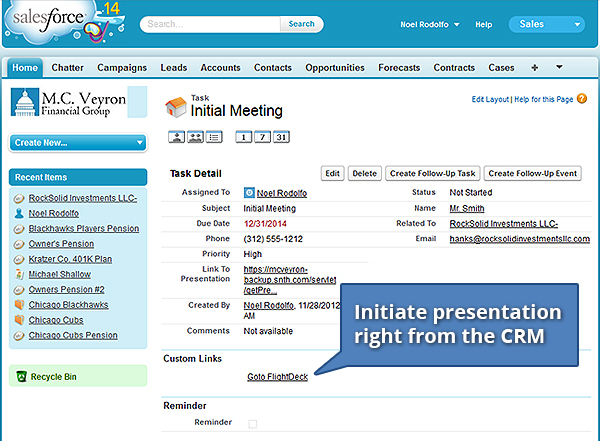The width and height of the screenshot is (600, 441).
Task: Click the phone number (312) 555-1212
Action: (x=273, y=239)
